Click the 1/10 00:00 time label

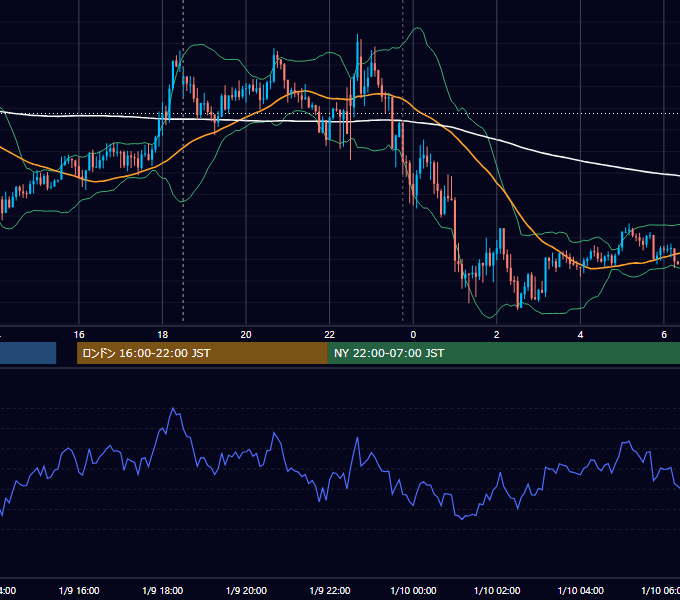(413, 590)
